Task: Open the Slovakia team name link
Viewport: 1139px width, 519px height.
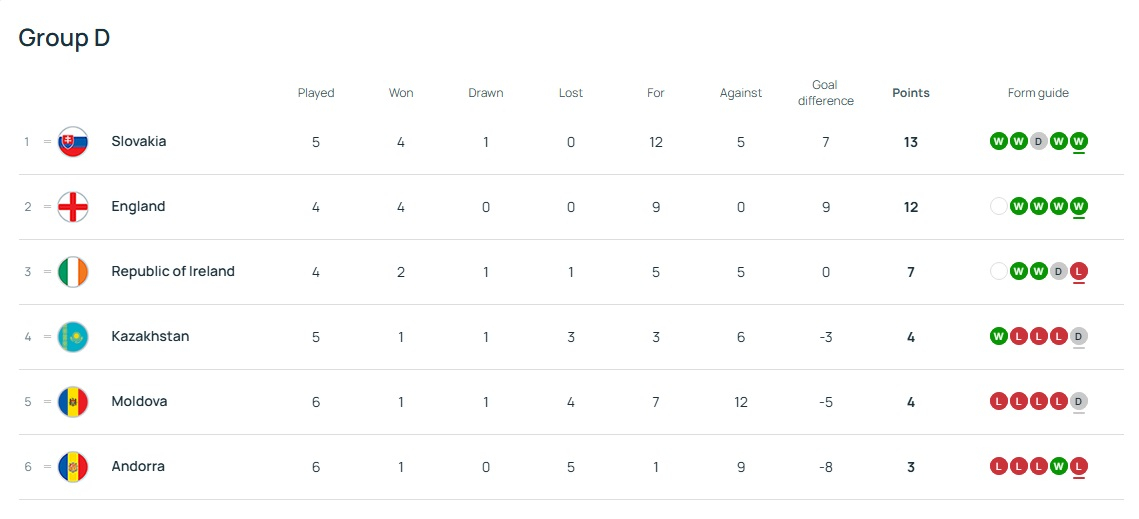Action: coord(139,142)
